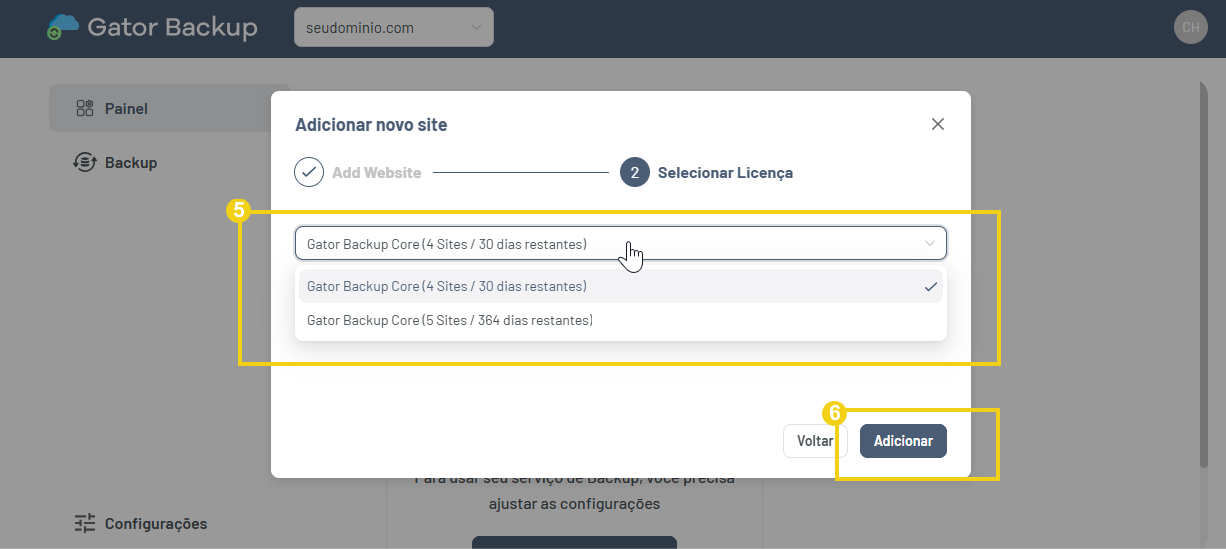1226x549 pixels.
Task: Collapse license list using the chevron arrow
Action: pyautogui.click(x=930, y=243)
